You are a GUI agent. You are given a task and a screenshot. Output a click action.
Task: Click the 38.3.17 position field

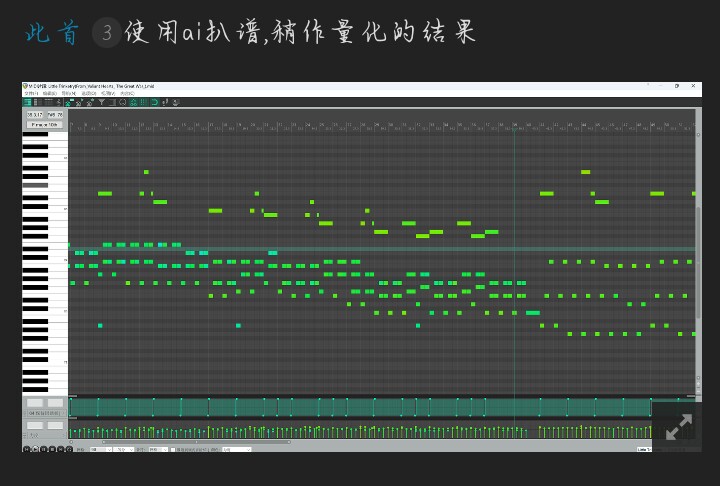[x=35, y=114]
